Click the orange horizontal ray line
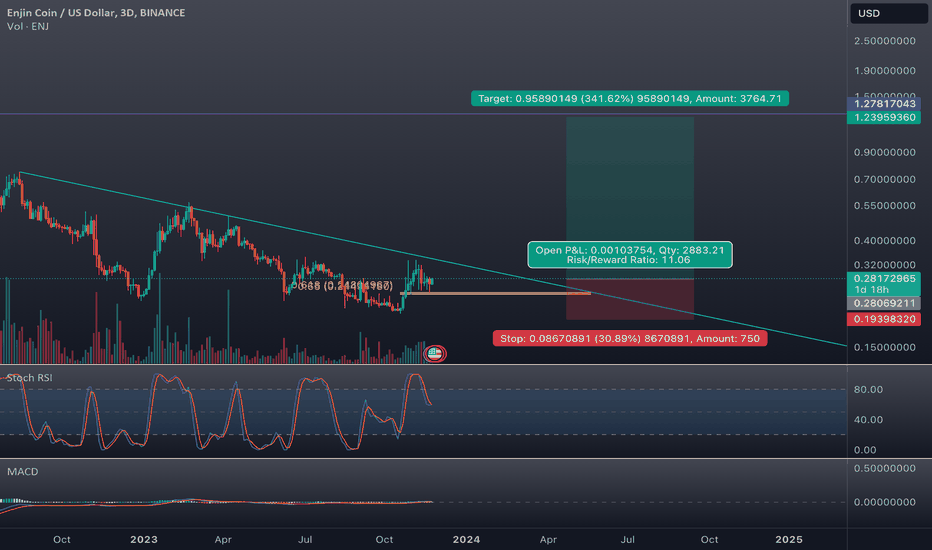The height and width of the screenshot is (550, 932). [496, 293]
